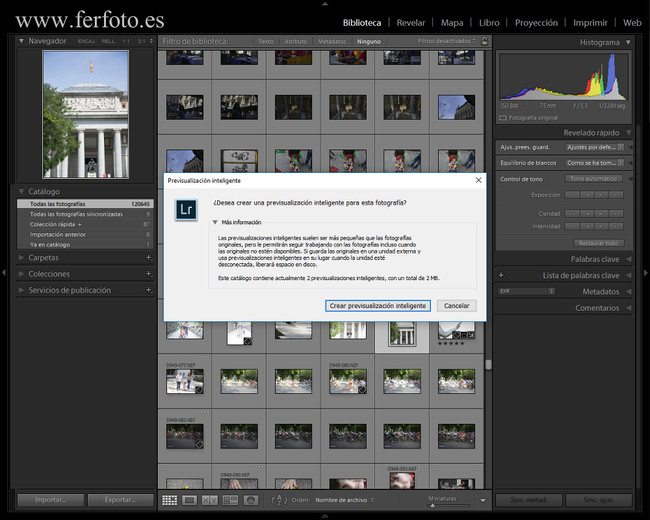Toggle the Fotografía original checkbox

(x=503, y=117)
